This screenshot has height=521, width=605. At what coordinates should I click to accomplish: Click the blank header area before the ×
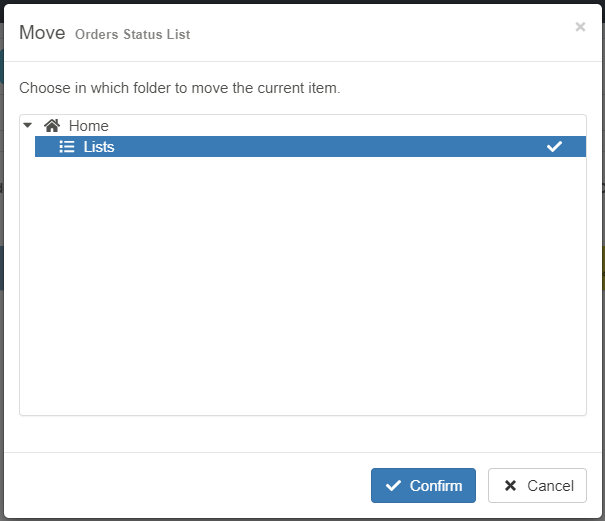point(400,32)
